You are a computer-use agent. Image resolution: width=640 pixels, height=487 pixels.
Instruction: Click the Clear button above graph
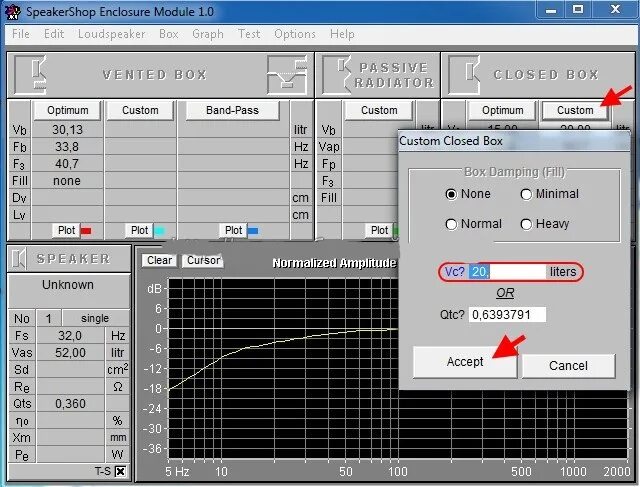[159, 260]
